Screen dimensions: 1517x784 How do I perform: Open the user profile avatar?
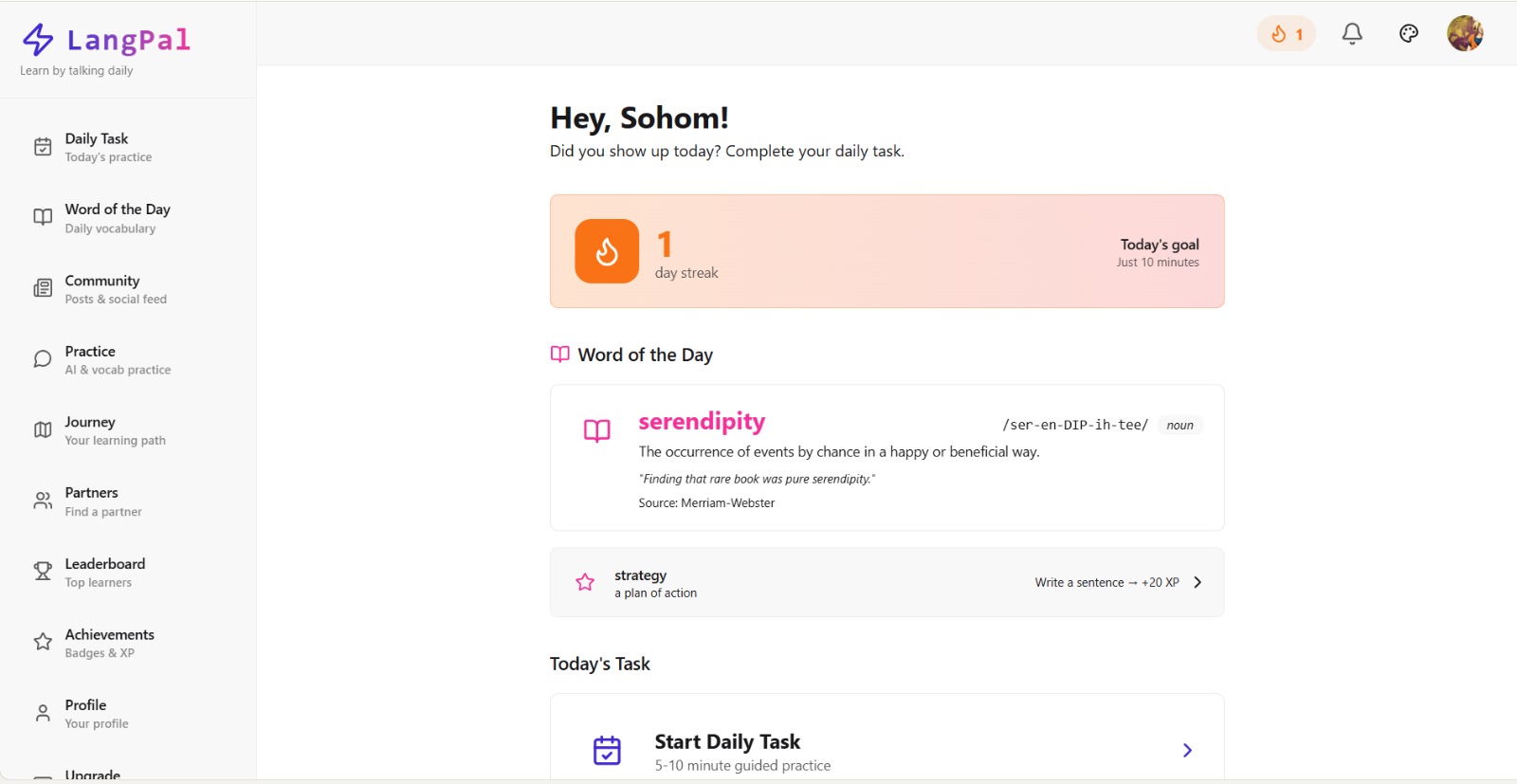point(1465,33)
